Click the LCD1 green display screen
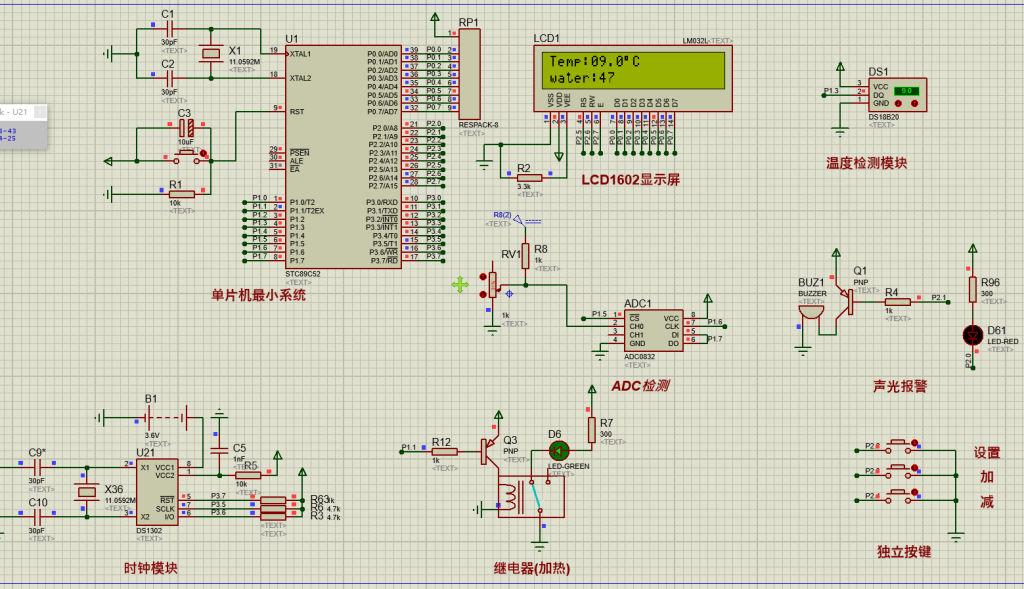Image resolution: width=1024 pixels, height=589 pixels. point(632,69)
